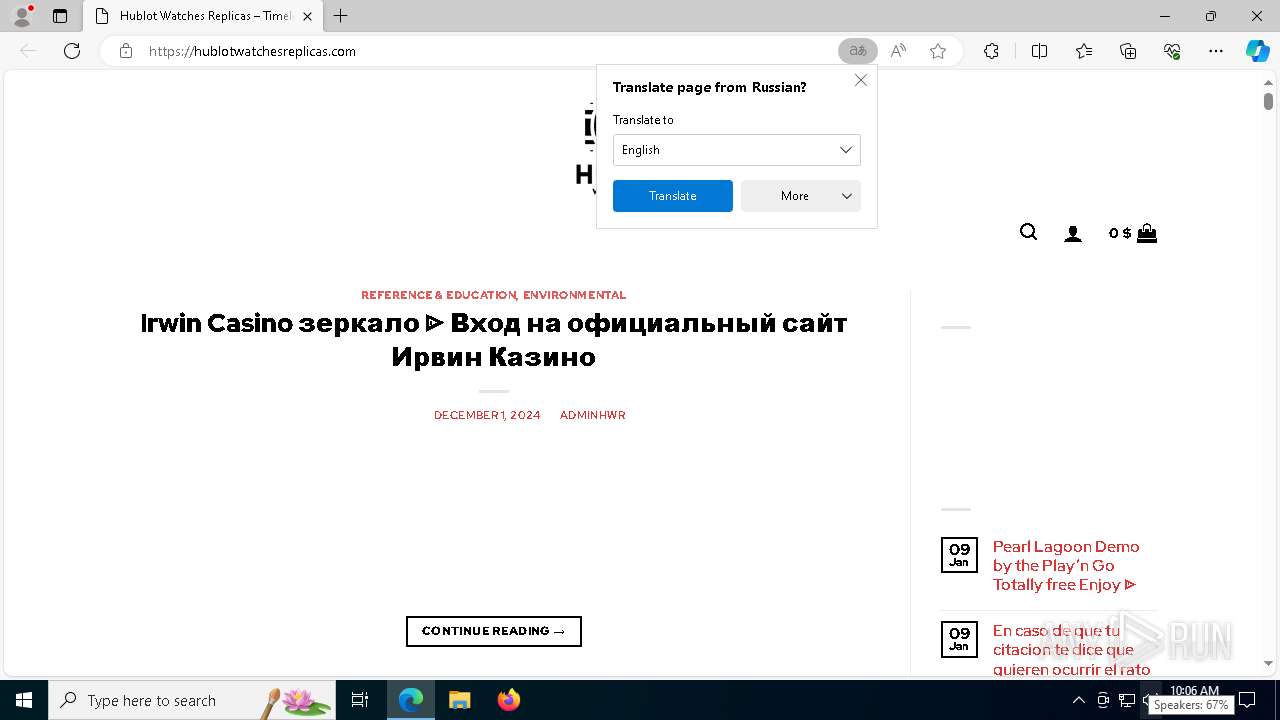Open the Copilot sidebar

[x=1258, y=51]
